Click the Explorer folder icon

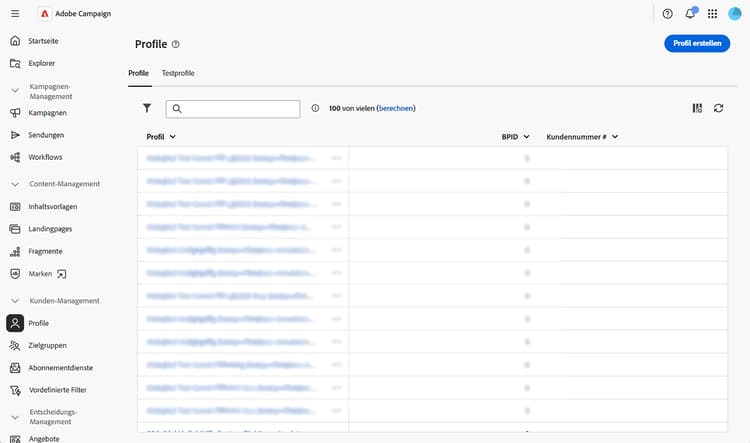(15, 63)
